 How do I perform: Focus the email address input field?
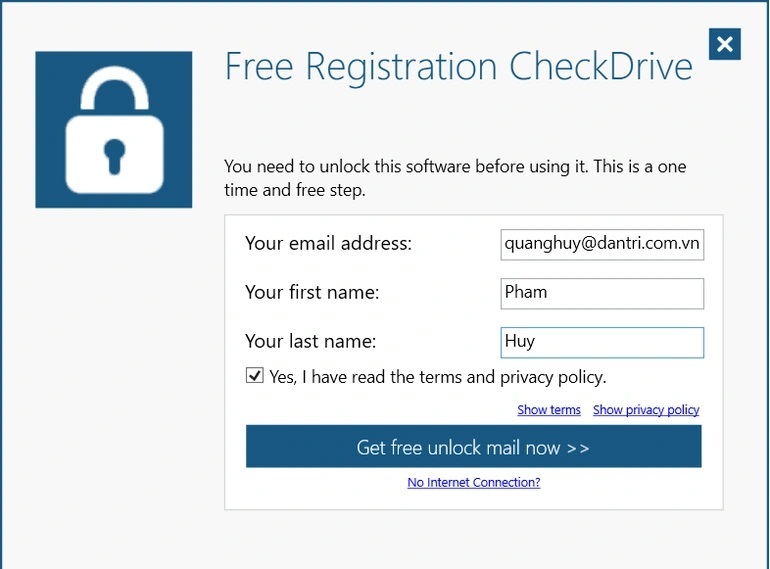tap(602, 243)
